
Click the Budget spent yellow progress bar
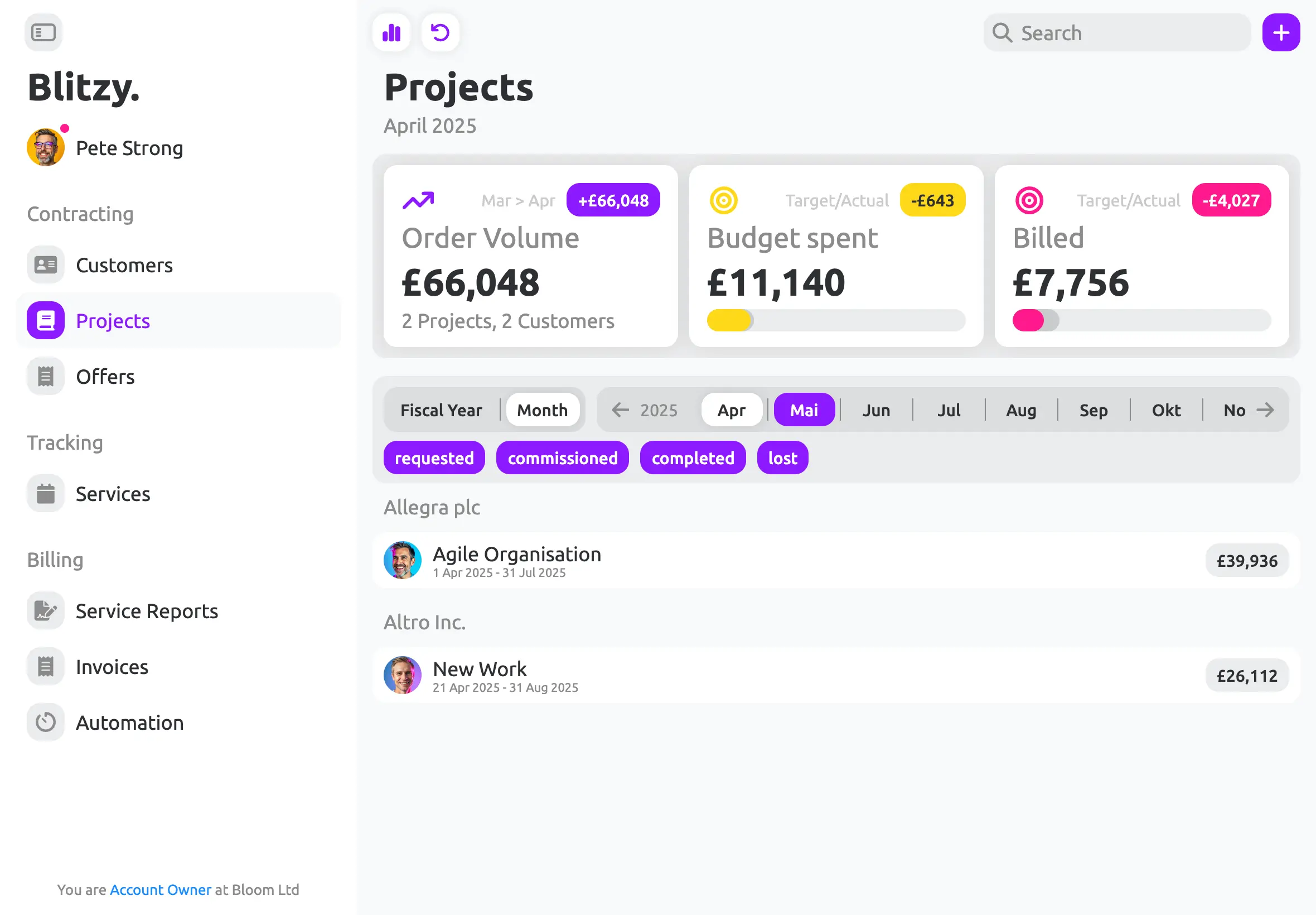click(x=836, y=320)
